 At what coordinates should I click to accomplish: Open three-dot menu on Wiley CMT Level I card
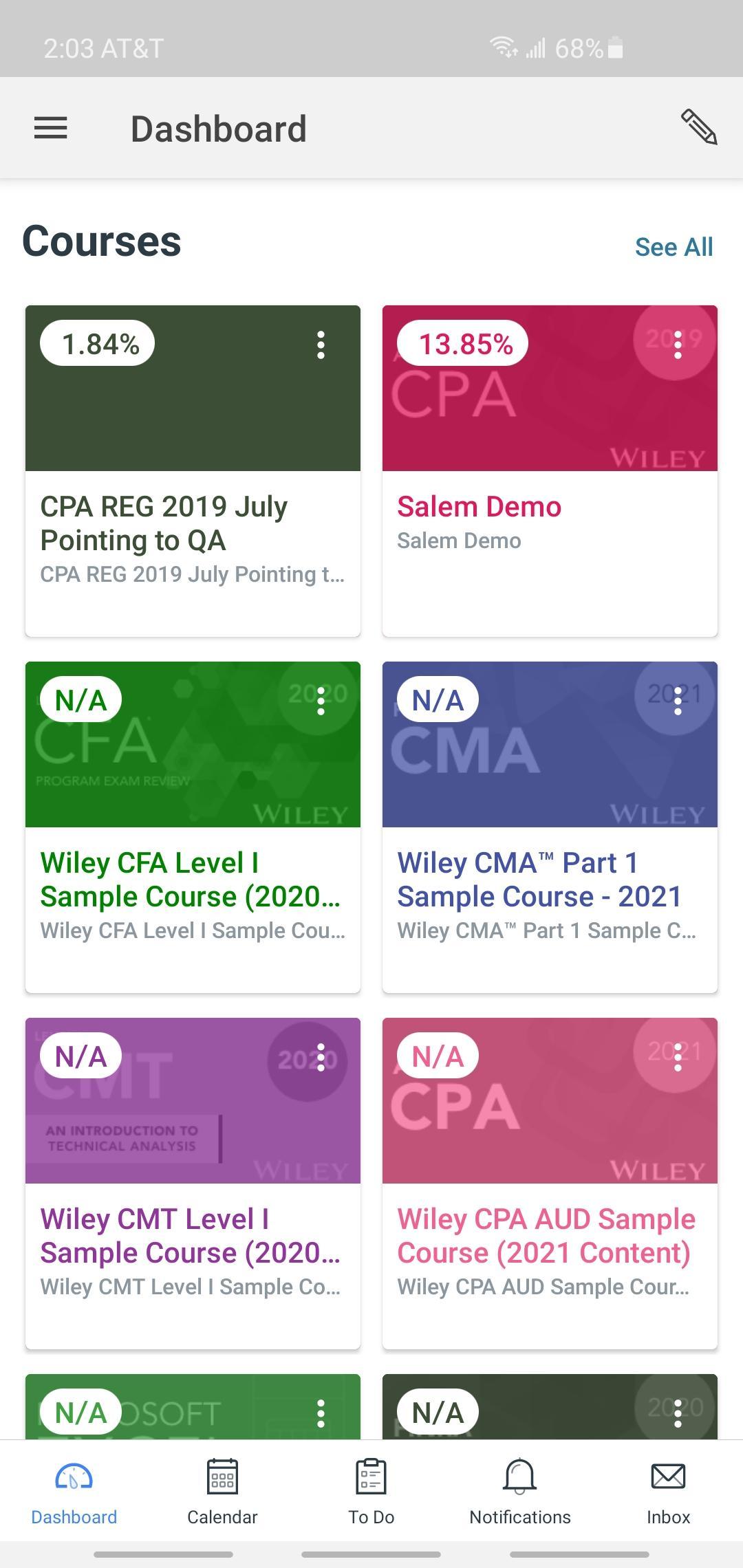click(x=321, y=1057)
